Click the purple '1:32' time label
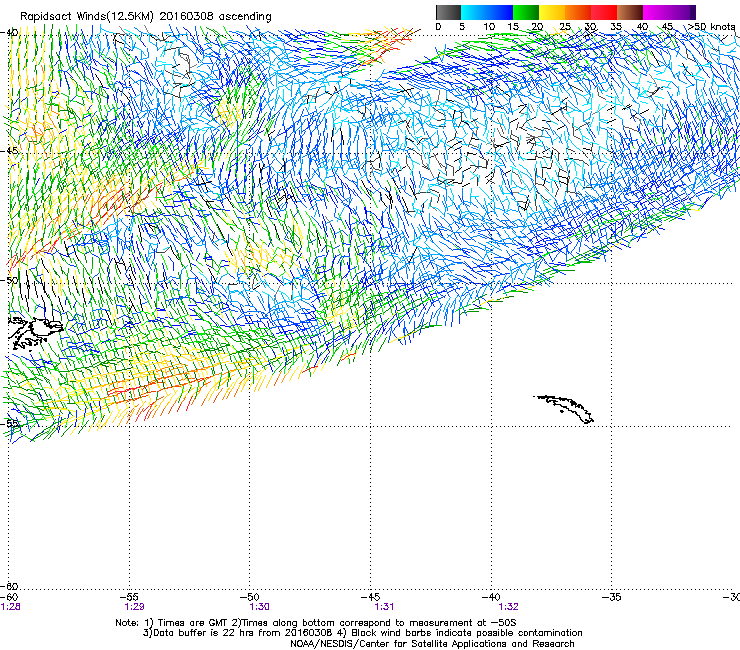This screenshot has height=650, width=740. [508, 607]
